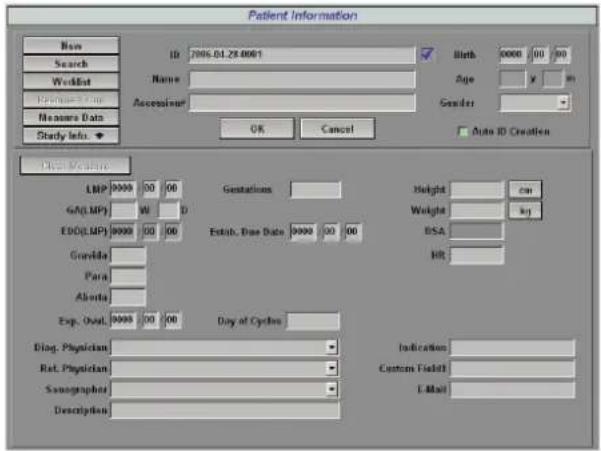
Task: Click the LMP day field
Action: pos(173,189)
